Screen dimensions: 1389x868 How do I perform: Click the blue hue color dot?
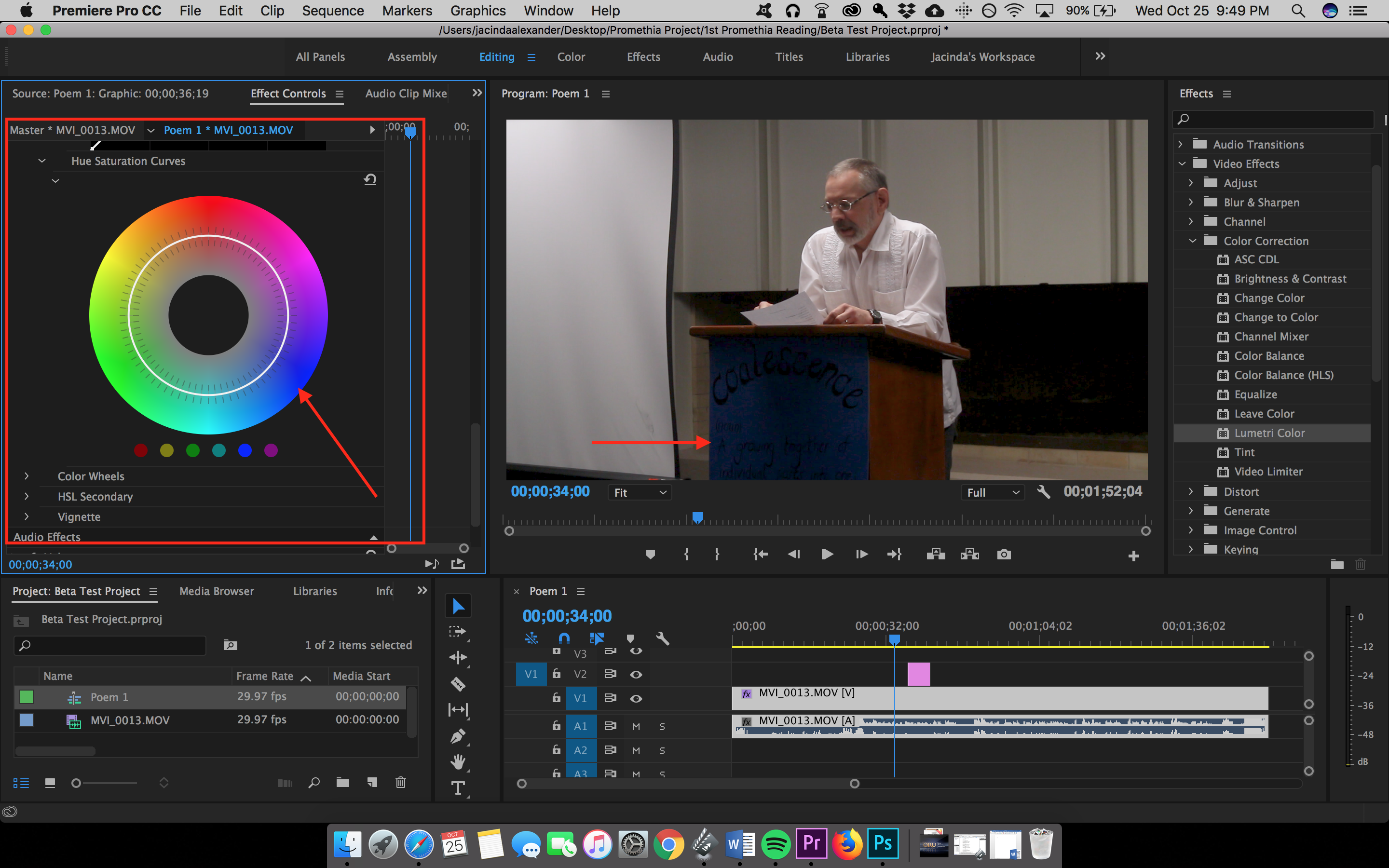[x=245, y=451]
